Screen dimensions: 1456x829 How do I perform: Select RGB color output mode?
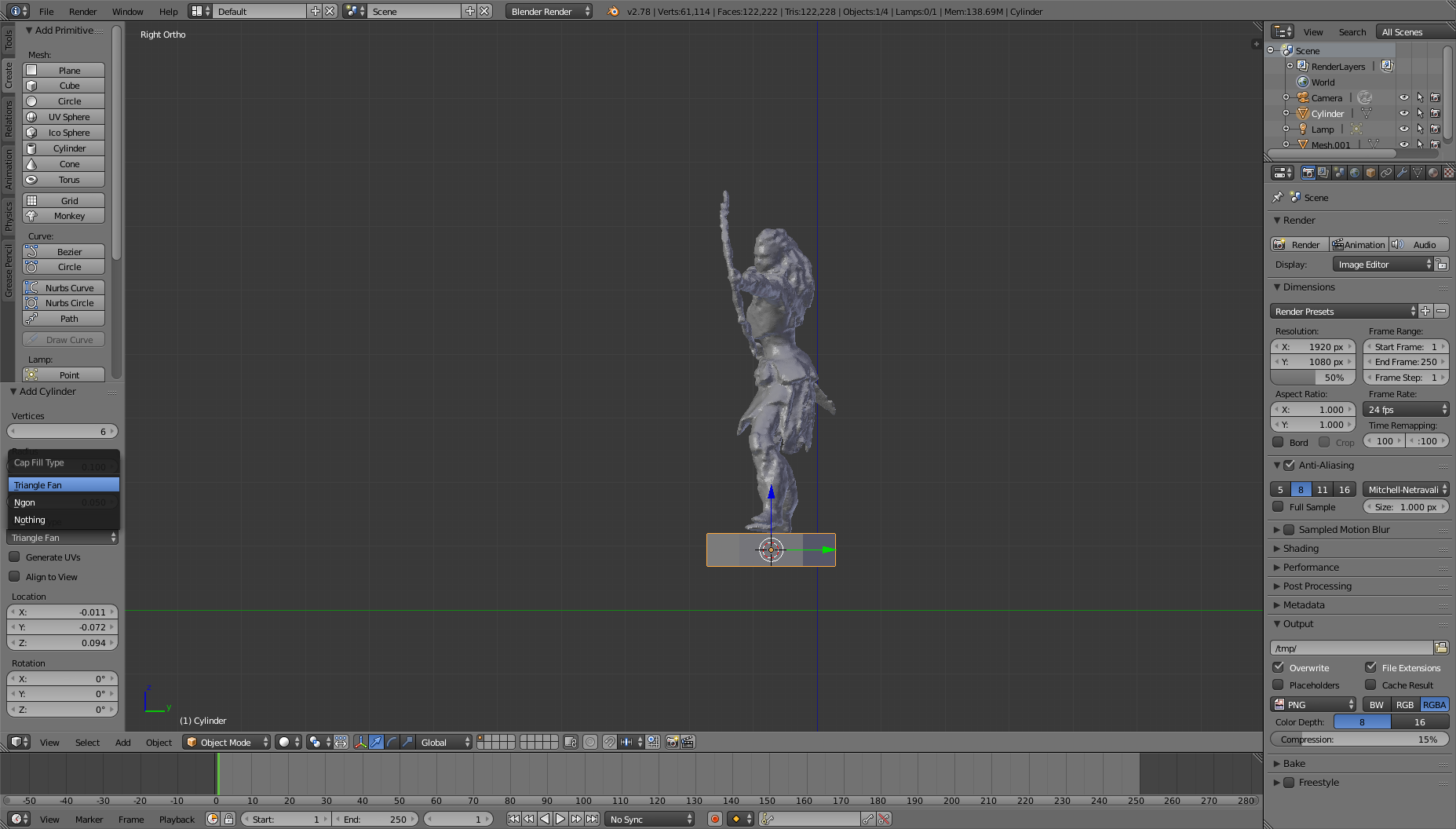[1404, 704]
